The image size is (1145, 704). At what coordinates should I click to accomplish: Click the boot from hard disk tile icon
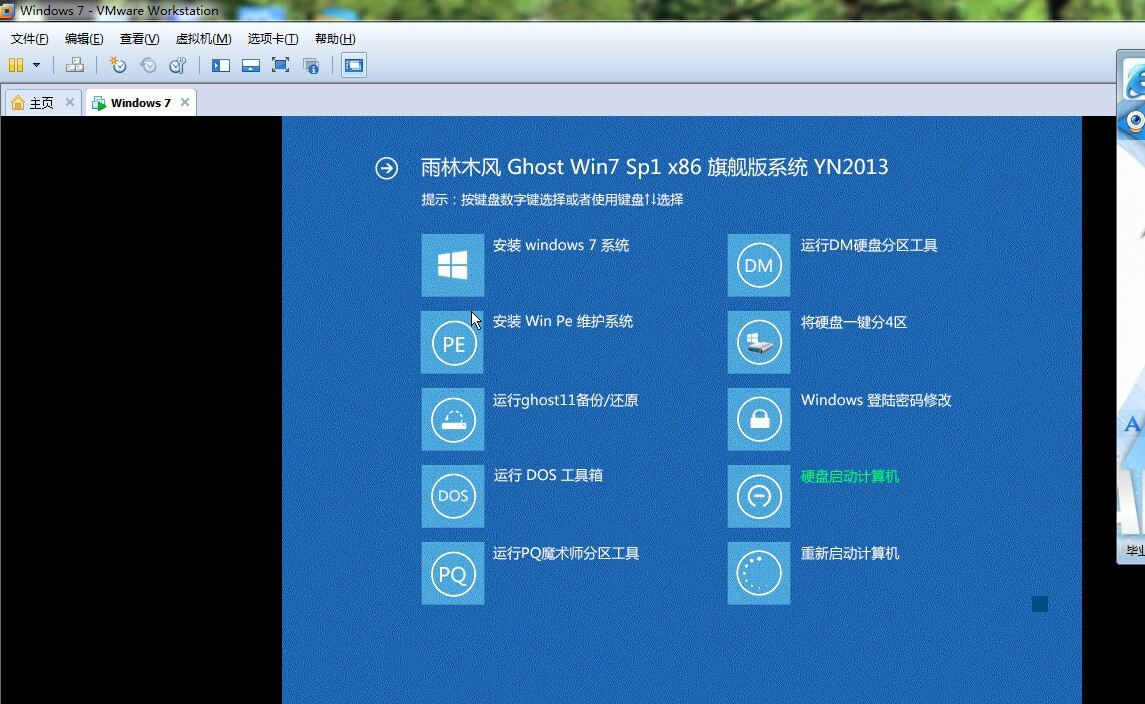[759, 496]
